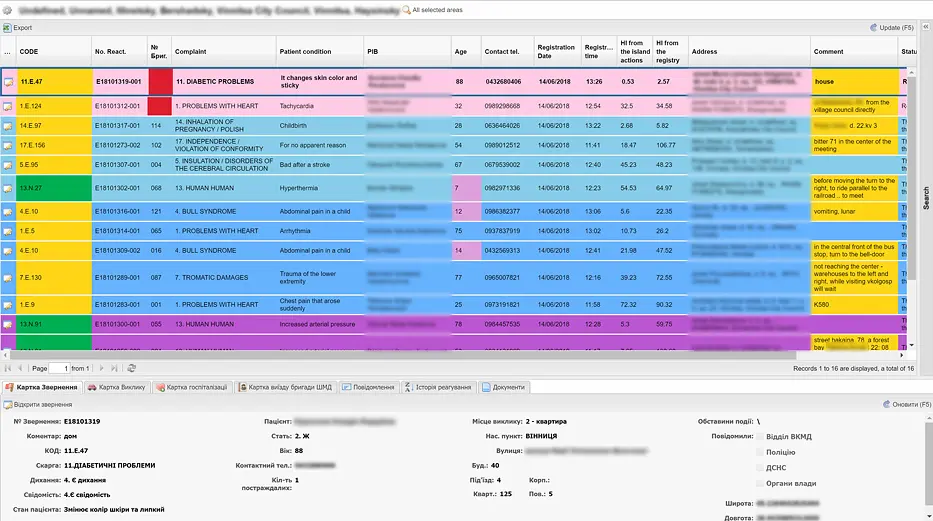Sort by the Registration Date column header

pos(556,52)
